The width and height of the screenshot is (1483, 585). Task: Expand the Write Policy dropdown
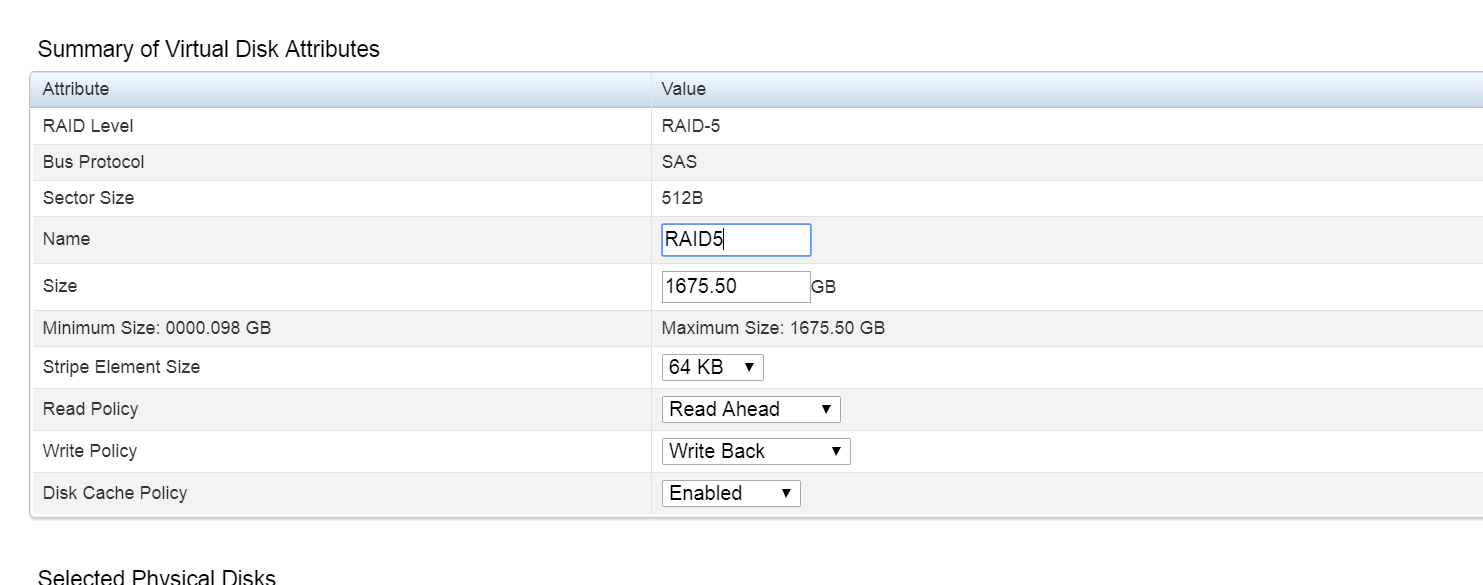(x=755, y=451)
